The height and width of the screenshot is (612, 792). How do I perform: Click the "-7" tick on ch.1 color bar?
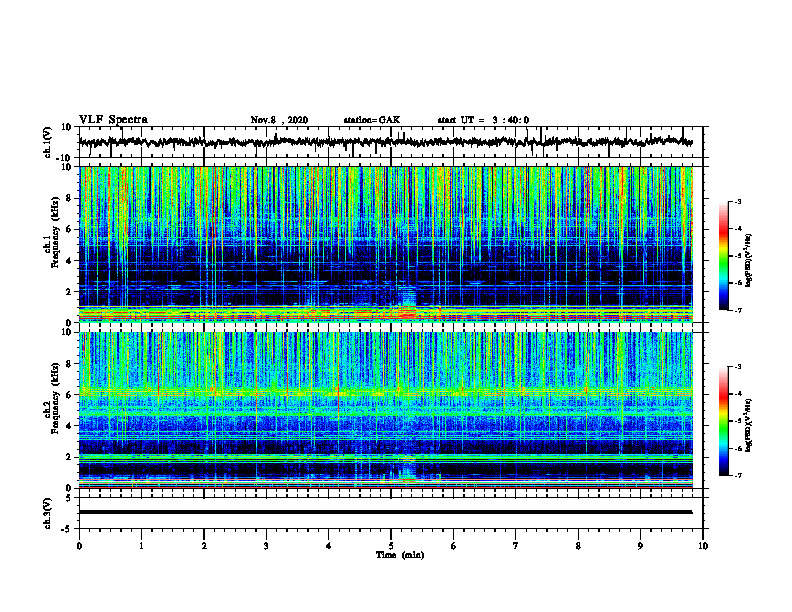pyautogui.click(x=738, y=310)
